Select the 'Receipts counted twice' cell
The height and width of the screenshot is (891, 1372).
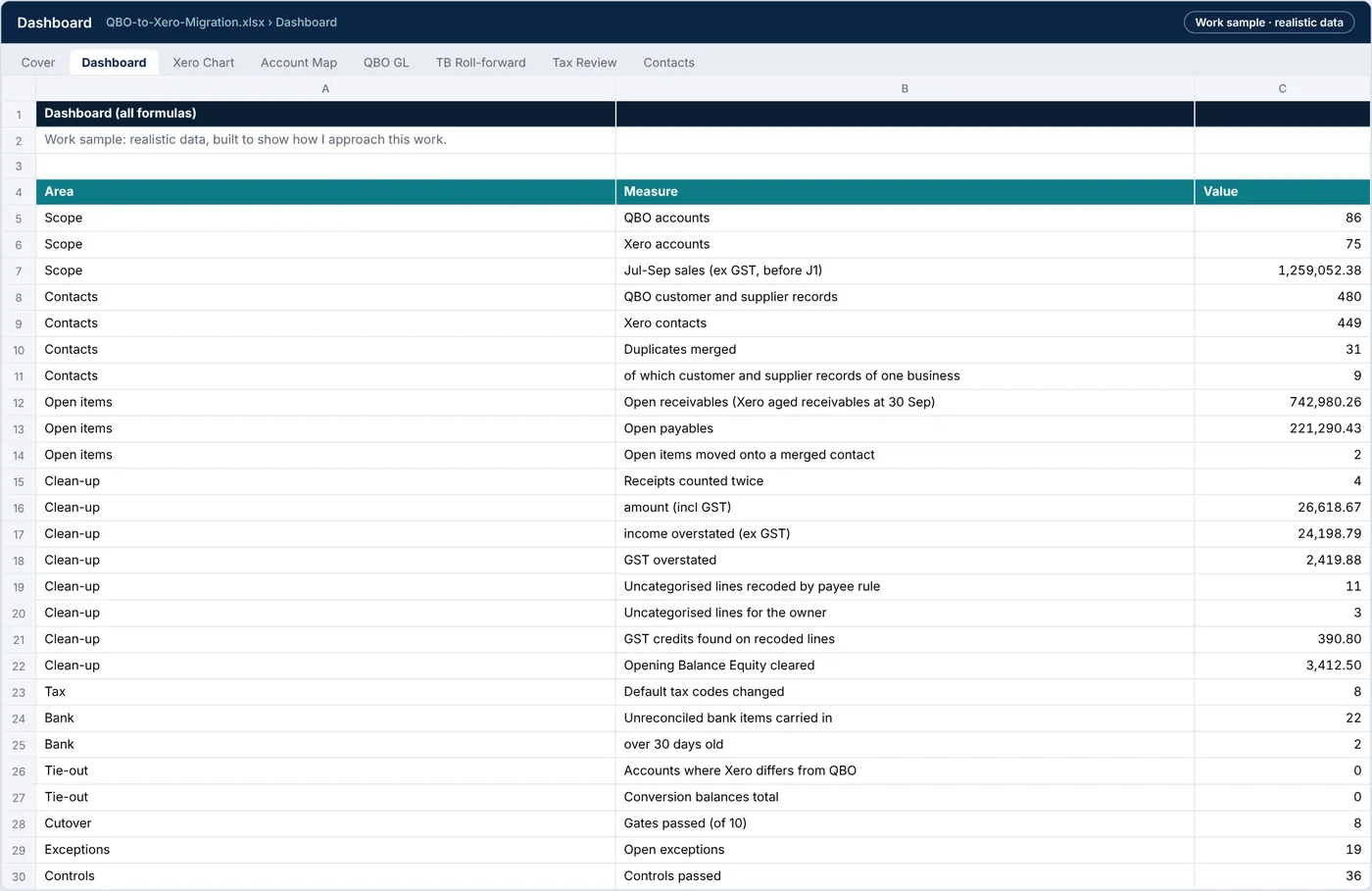tap(905, 481)
